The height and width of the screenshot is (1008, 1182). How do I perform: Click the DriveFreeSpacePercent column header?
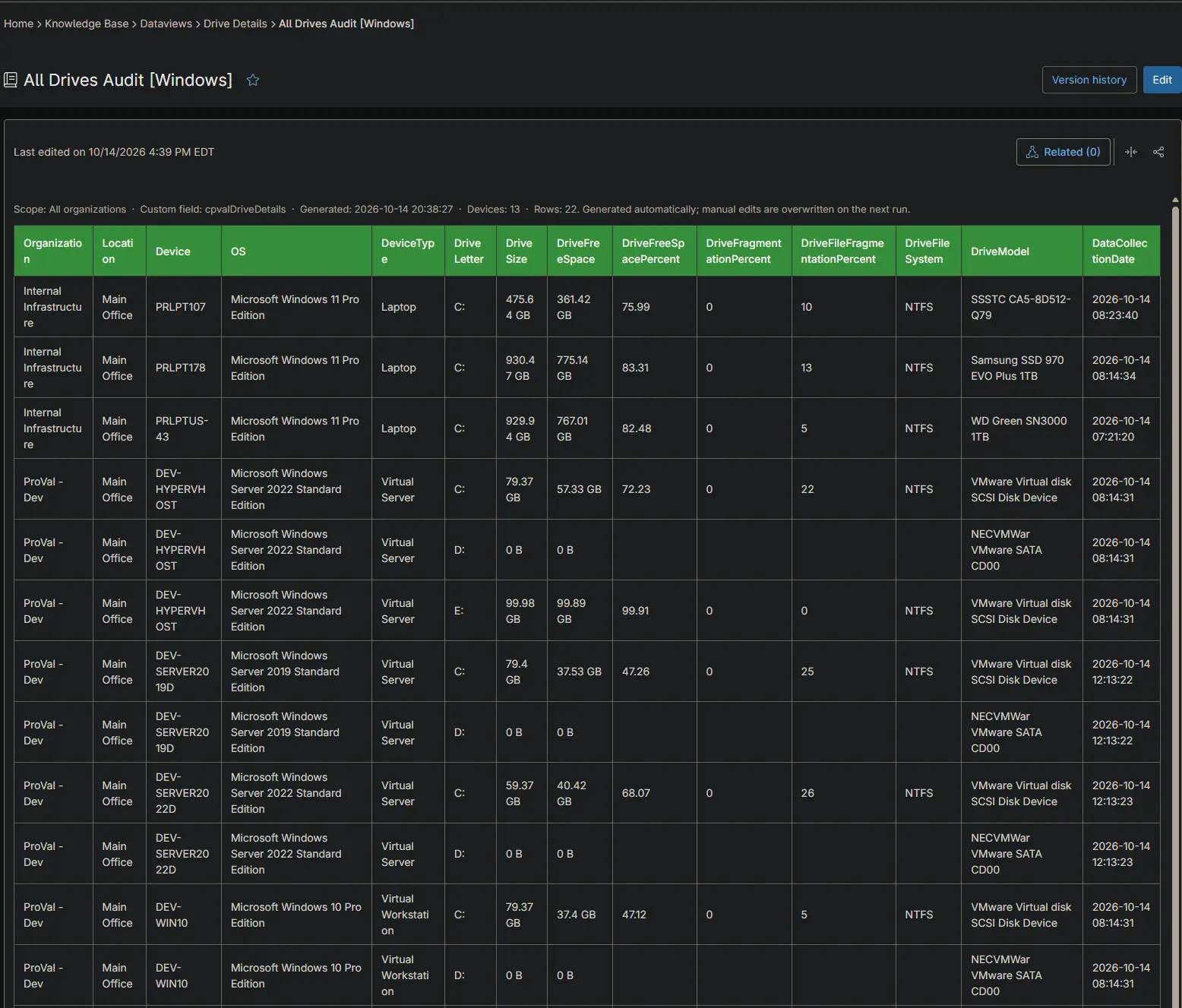click(654, 251)
